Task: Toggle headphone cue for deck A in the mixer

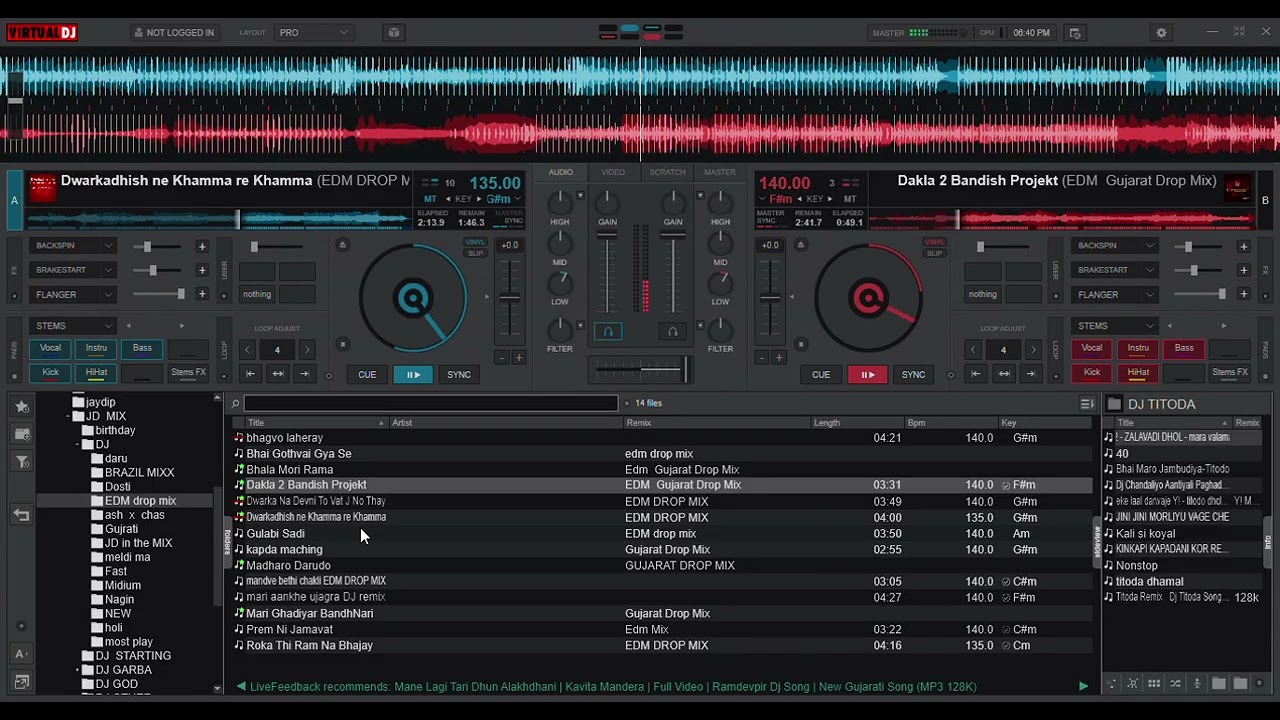Action: click(x=607, y=332)
